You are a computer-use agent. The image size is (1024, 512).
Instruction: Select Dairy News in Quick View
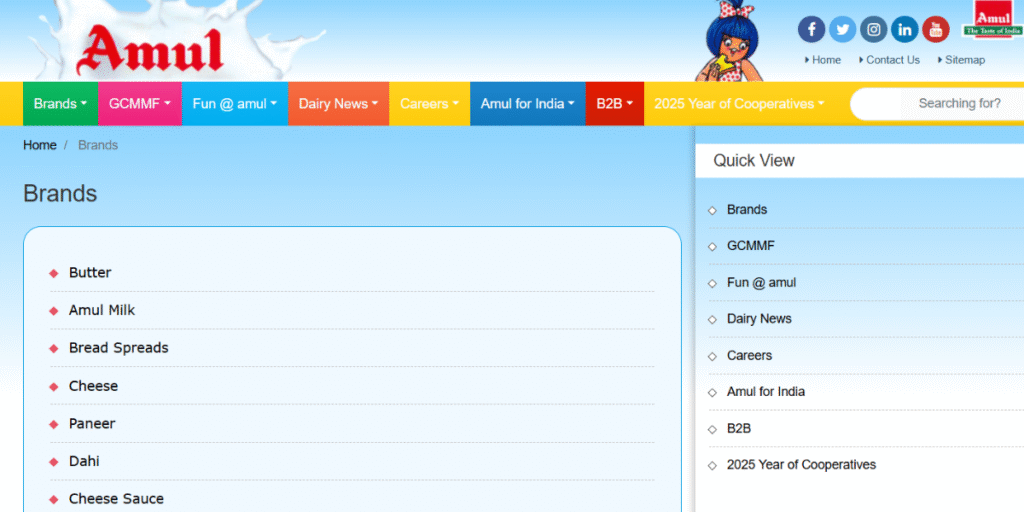click(759, 319)
